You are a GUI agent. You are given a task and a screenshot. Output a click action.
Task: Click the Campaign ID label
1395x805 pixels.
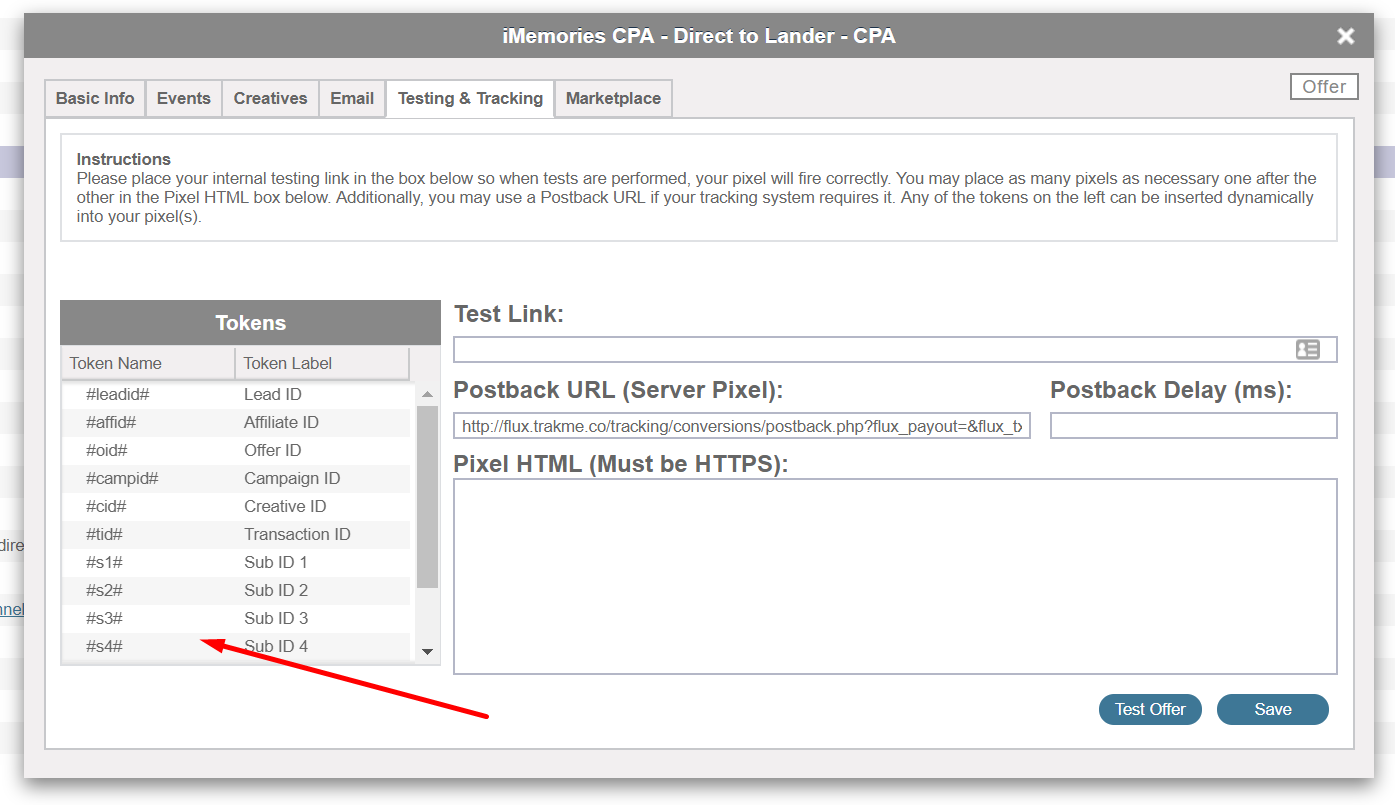292,478
